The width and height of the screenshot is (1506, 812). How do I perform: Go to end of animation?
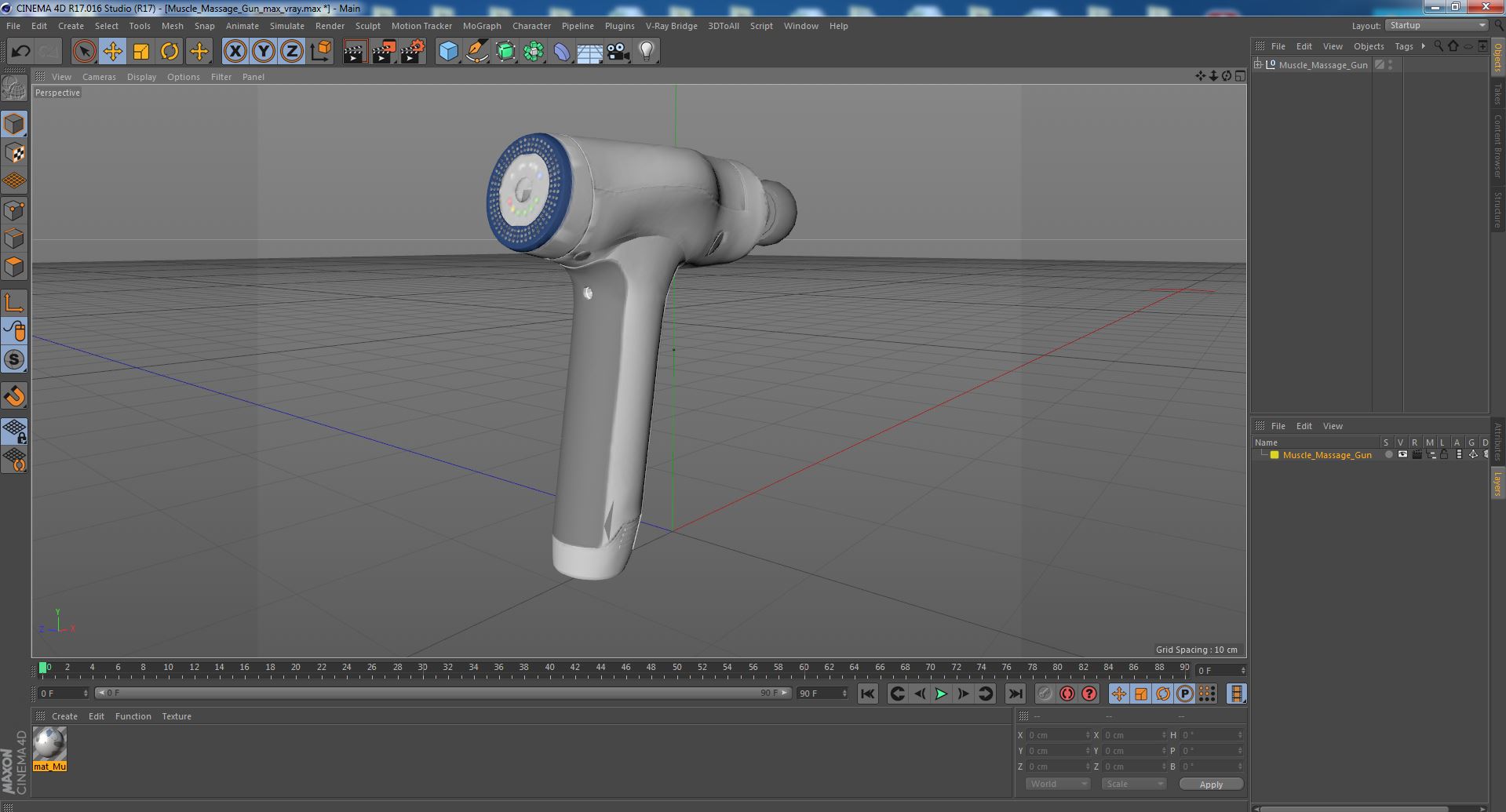pos(1015,694)
